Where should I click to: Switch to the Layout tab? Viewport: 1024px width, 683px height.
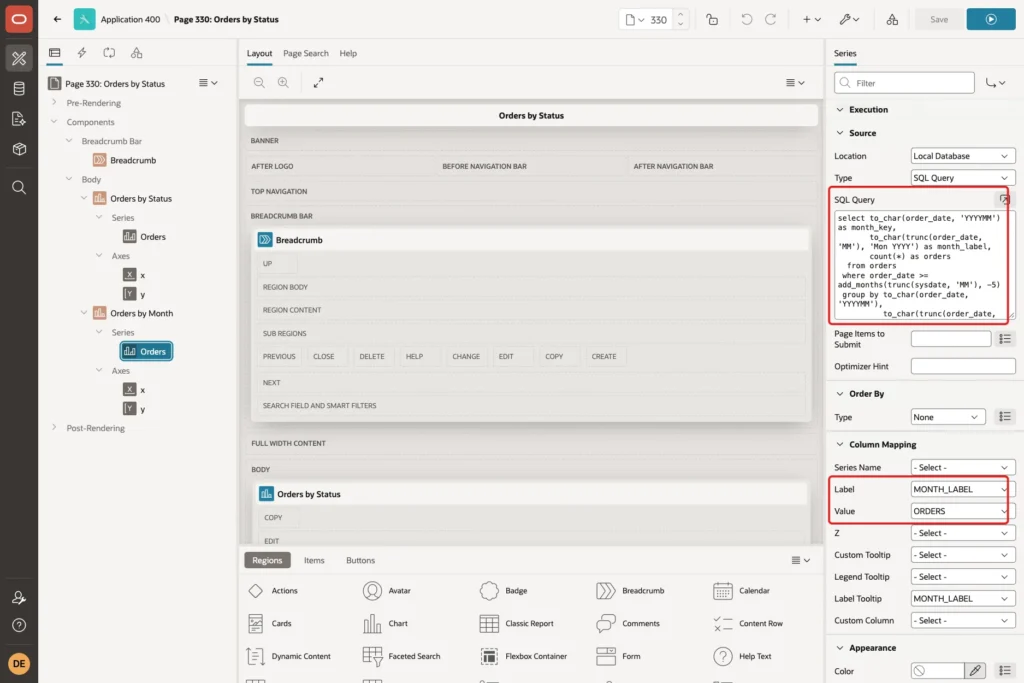pos(259,54)
